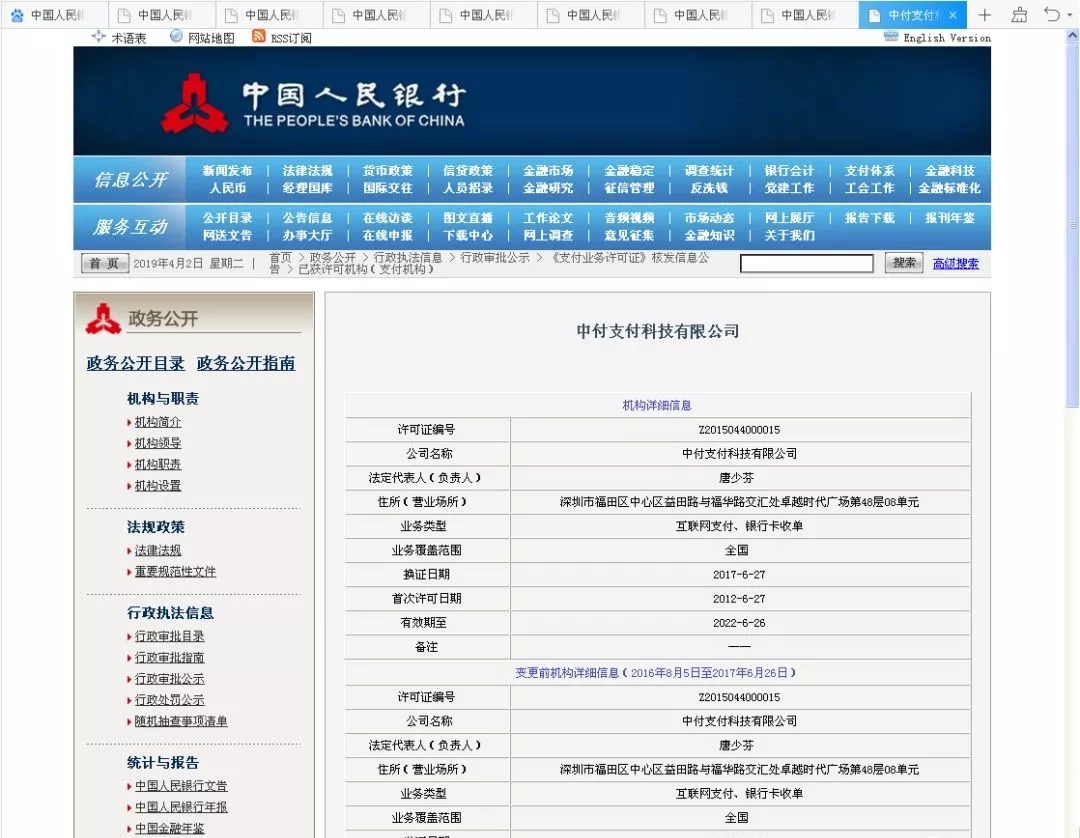Screen dimensions: 1080x838
Task: Open 金融科技 in the navigation bar
Action: click(950, 171)
